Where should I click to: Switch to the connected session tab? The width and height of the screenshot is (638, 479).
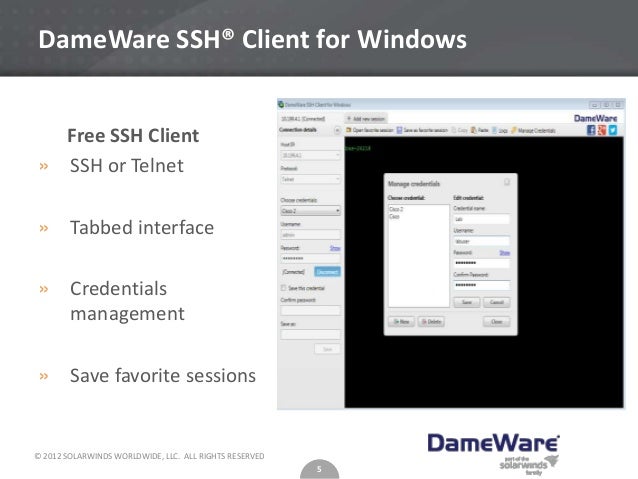pyautogui.click(x=303, y=119)
